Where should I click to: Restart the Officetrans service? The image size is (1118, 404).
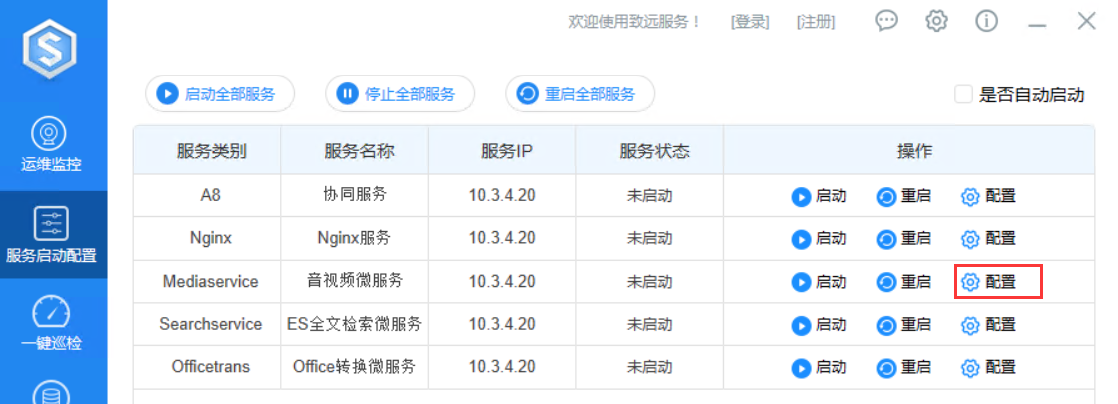point(903,368)
